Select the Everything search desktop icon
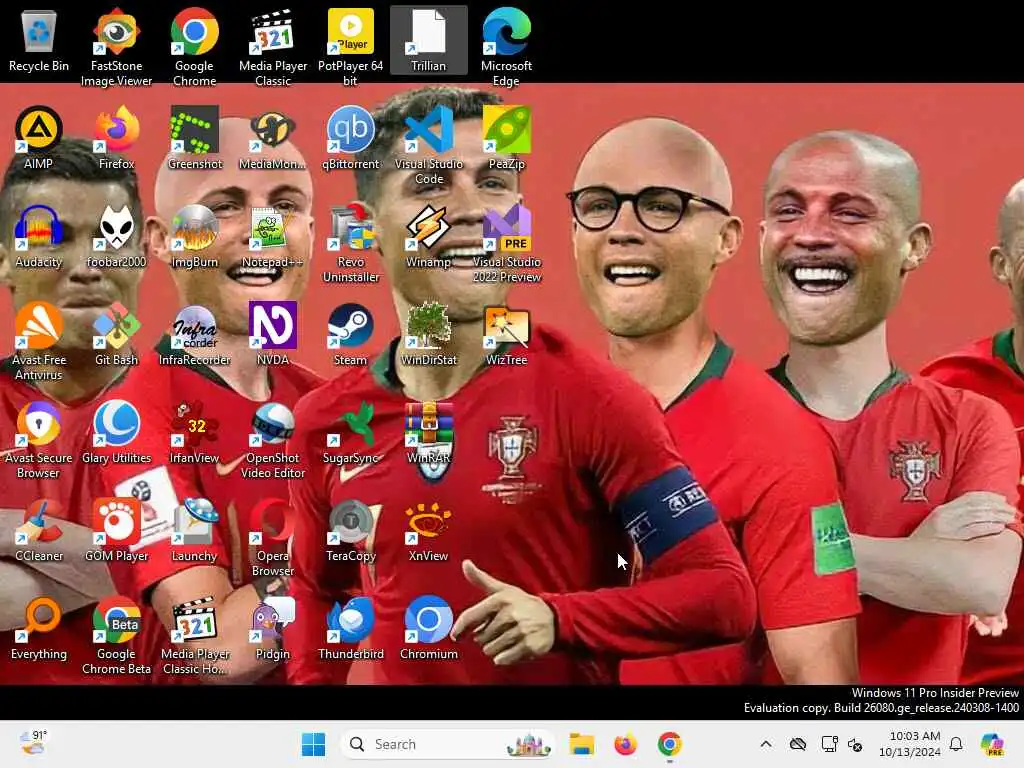This screenshot has width=1024, height=768. coord(39,628)
